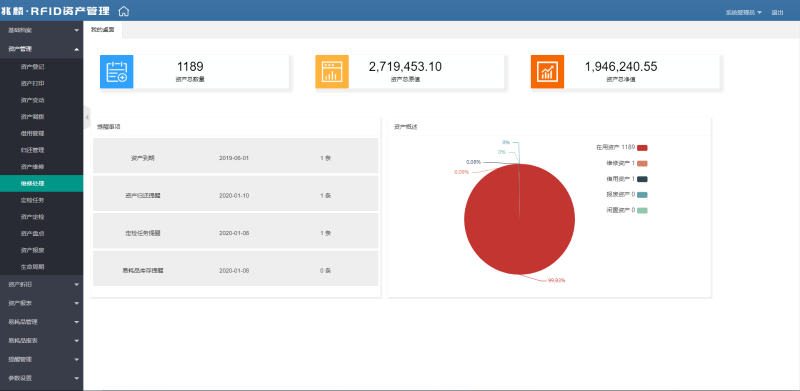Toggle 报废资产 0 teal legend swatch
Viewport: 800px width, 391px height.
[642, 194]
